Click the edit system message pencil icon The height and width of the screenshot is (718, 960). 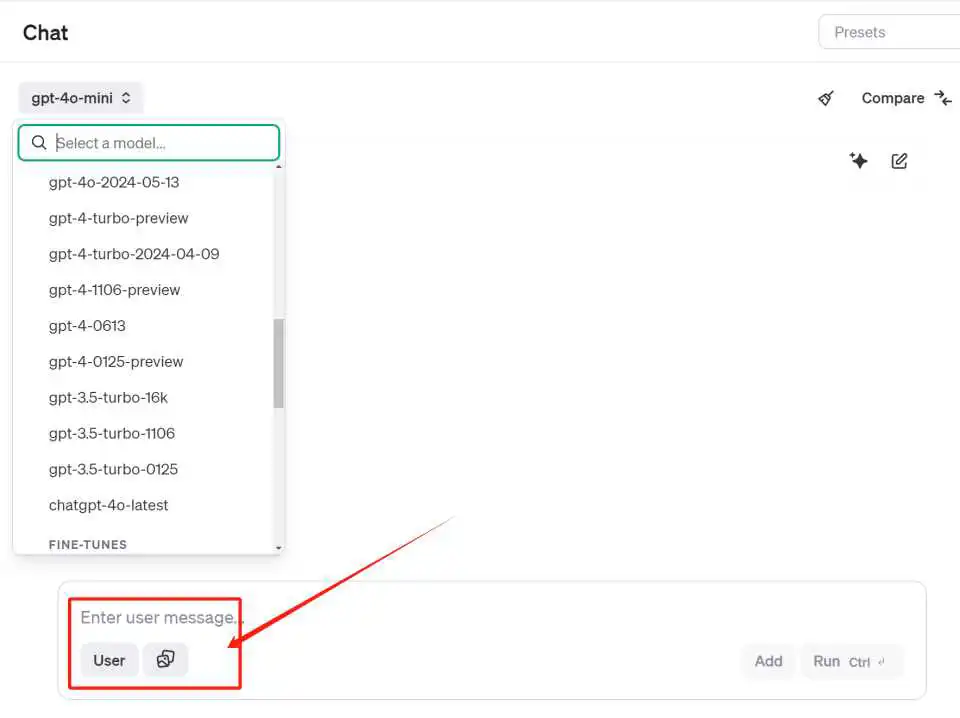click(x=899, y=161)
